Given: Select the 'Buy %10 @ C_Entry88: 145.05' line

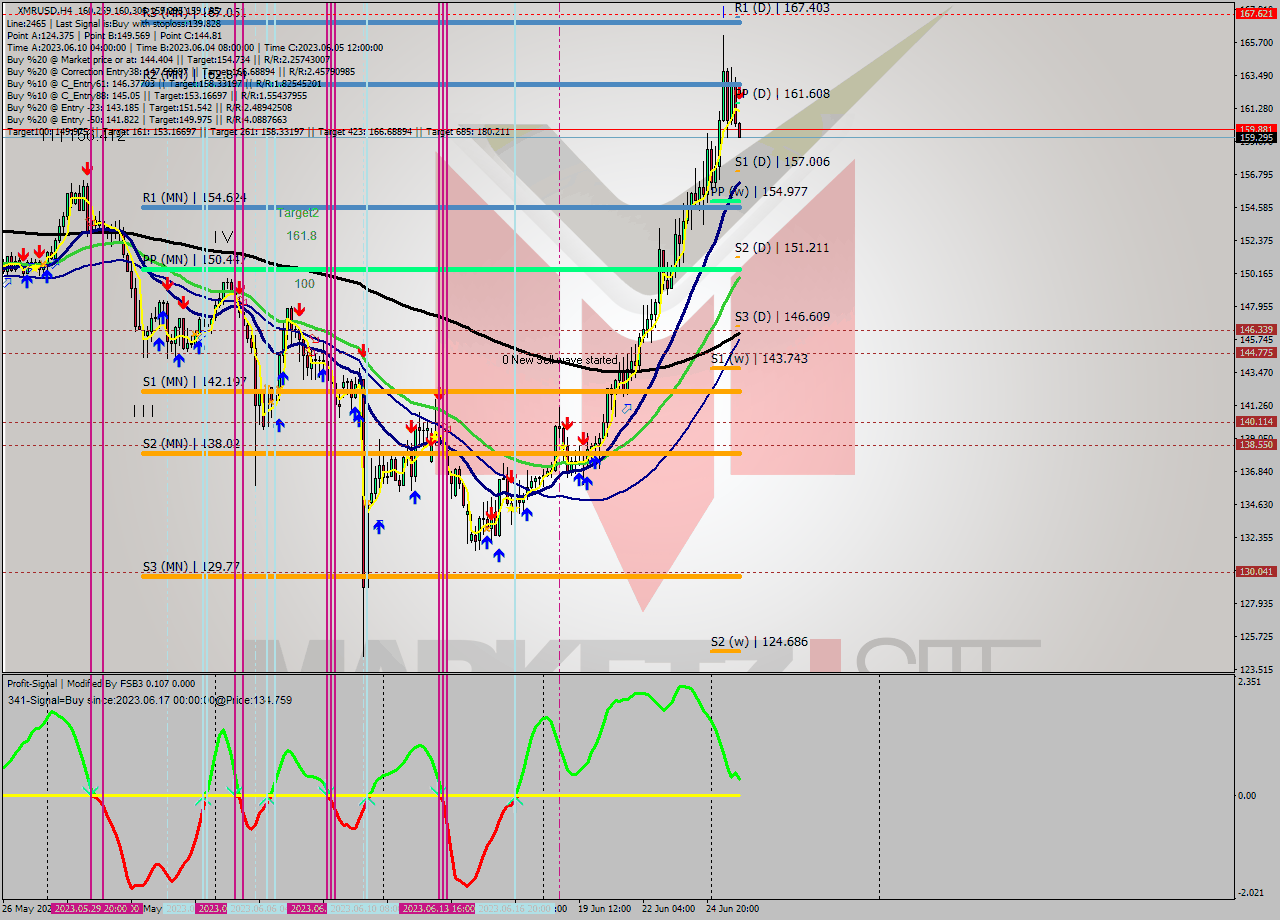Looking at the screenshot, I should tap(157, 95).
